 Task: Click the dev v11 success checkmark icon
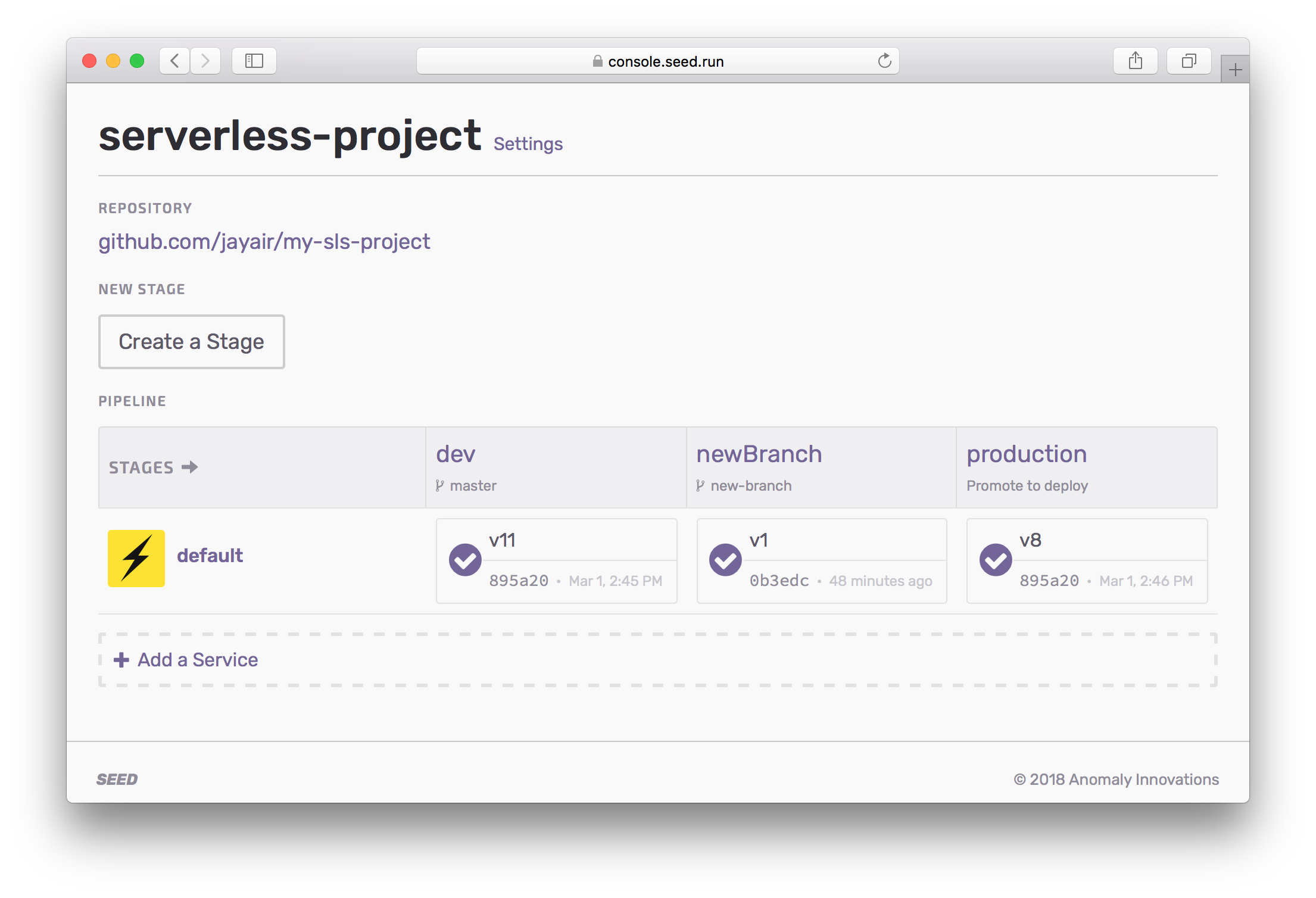pyautogui.click(x=465, y=560)
